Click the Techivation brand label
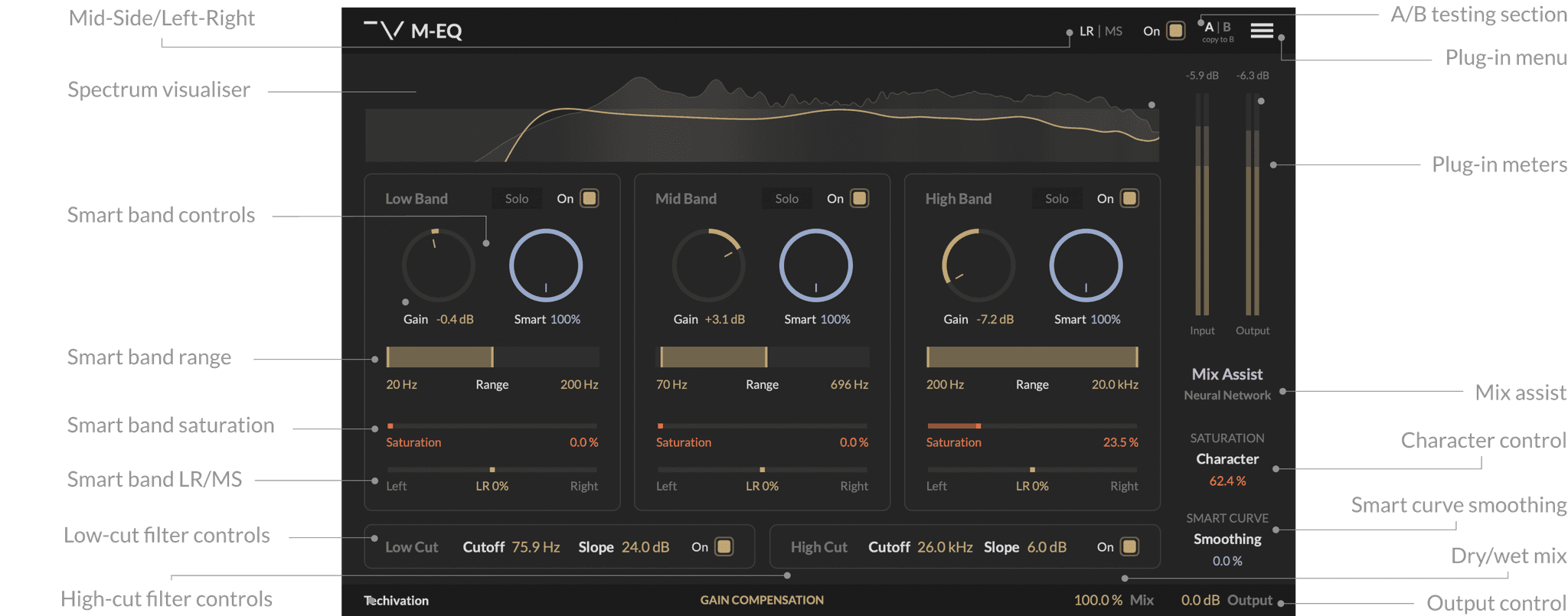 [396, 601]
